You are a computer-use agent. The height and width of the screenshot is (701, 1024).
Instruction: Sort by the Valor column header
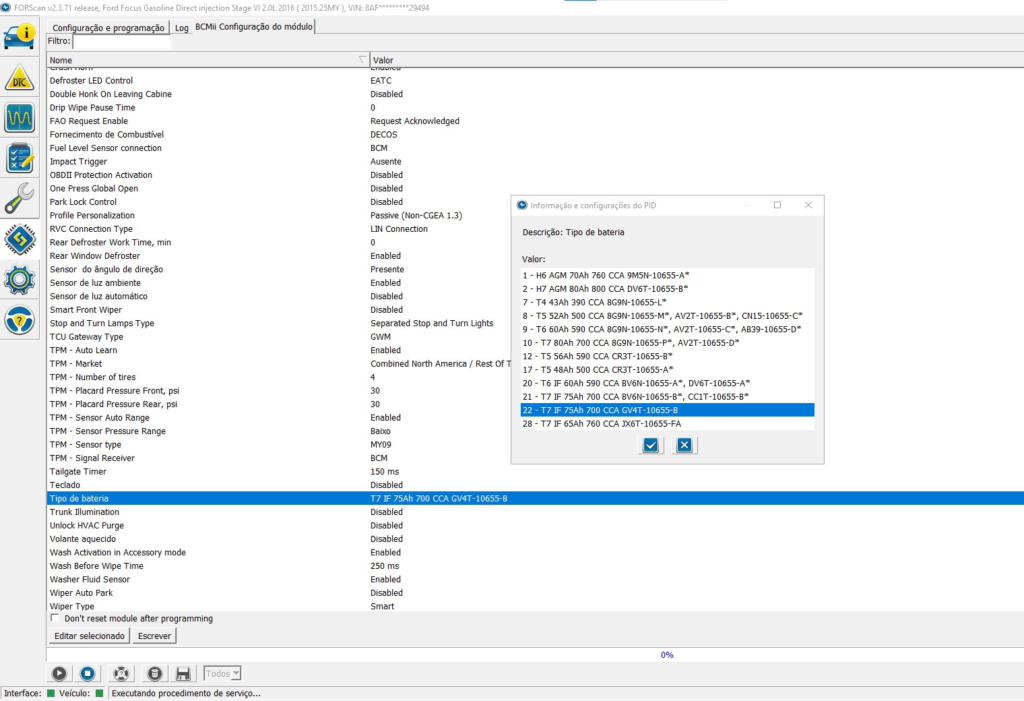pos(696,60)
